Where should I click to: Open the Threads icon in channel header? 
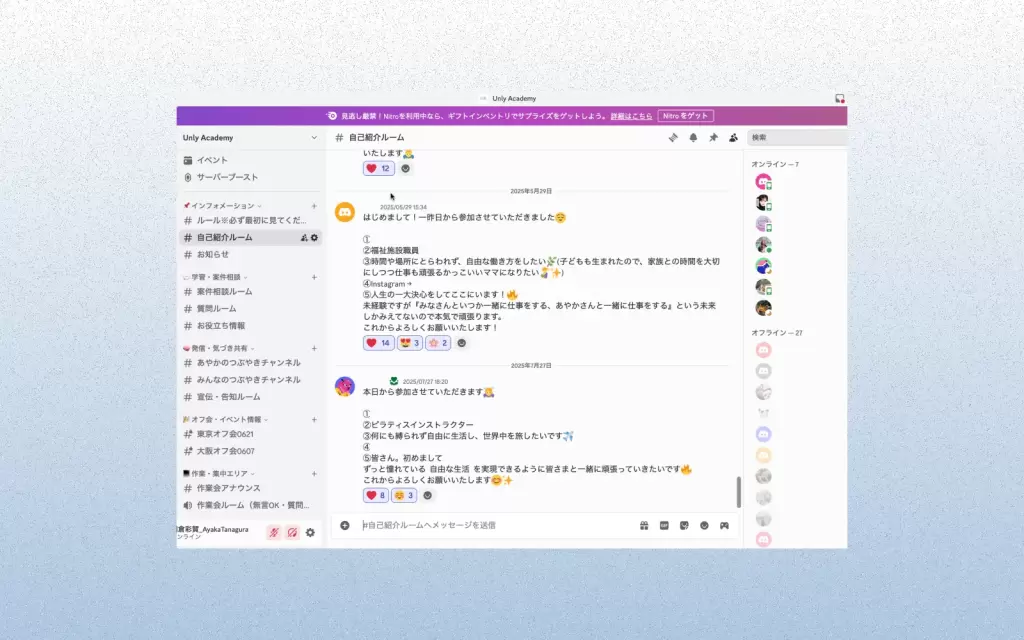tap(673, 138)
